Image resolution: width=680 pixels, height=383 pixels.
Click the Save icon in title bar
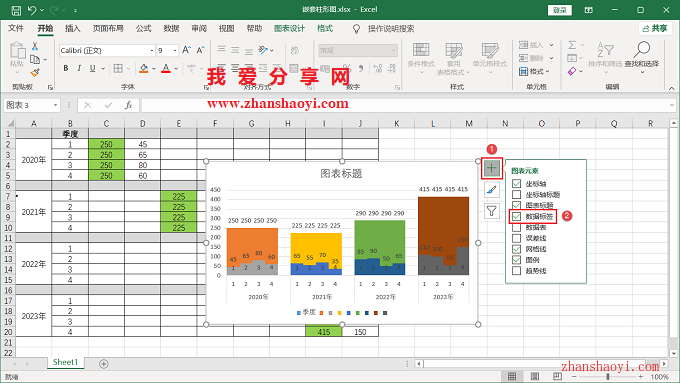tap(16, 10)
